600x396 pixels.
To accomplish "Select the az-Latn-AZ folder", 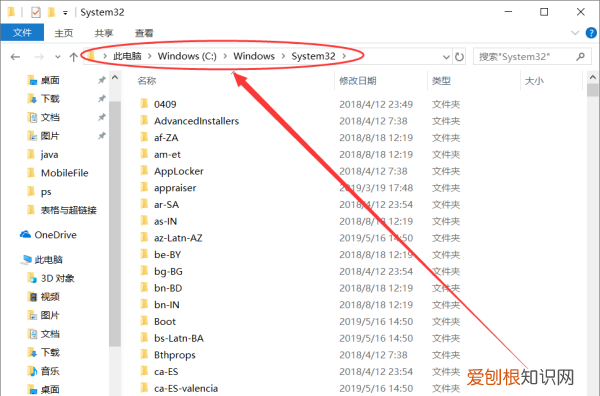I will click(x=178, y=238).
